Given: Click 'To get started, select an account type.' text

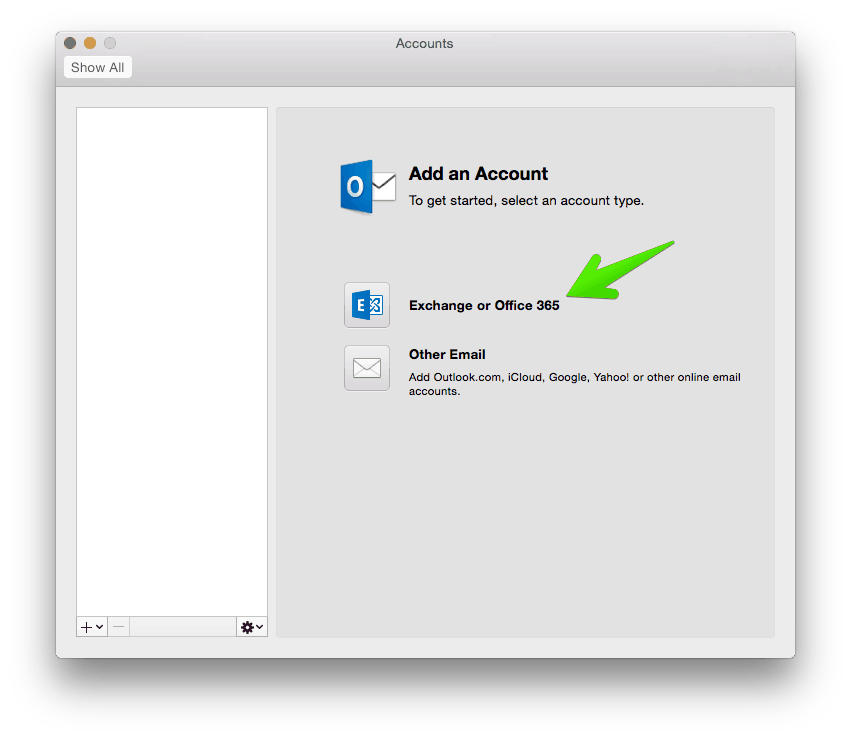Looking at the screenshot, I should tap(526, 201).
